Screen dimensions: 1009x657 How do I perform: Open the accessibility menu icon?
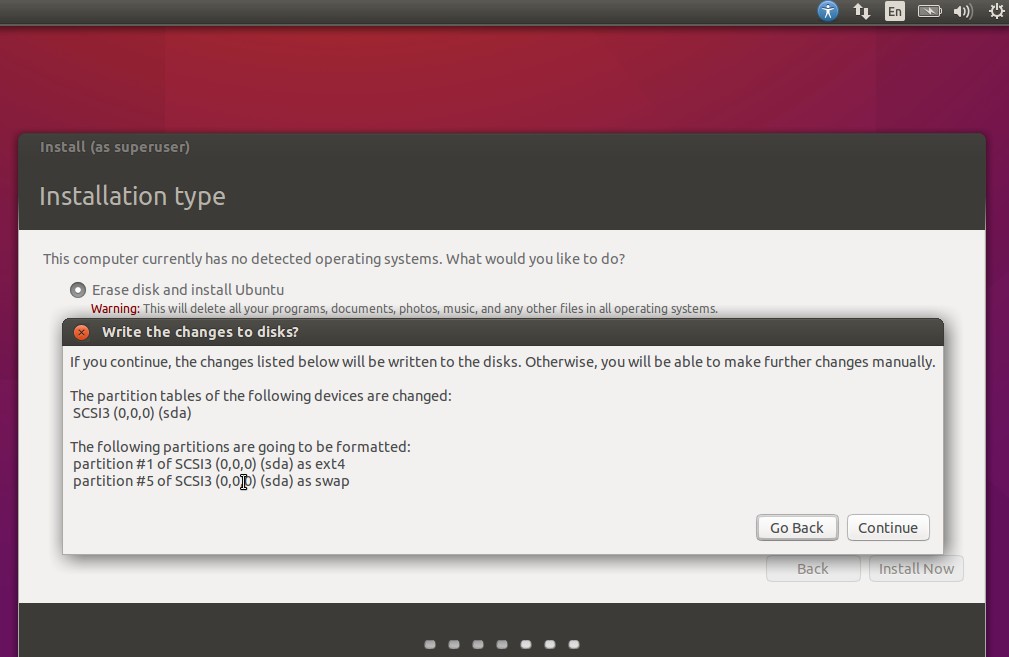[828, 11]
